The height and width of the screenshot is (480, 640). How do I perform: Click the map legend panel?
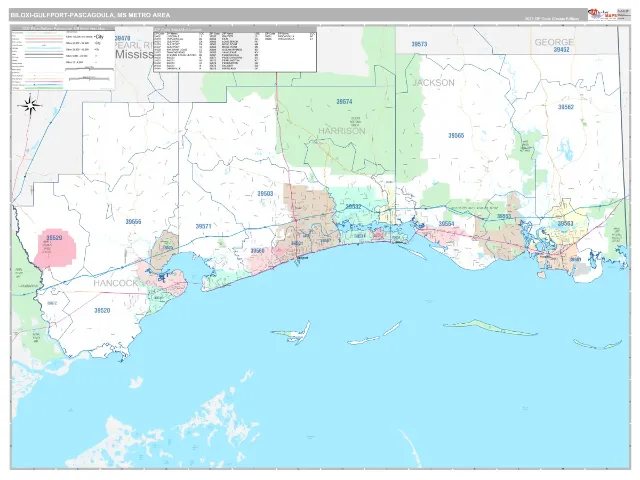(63, 58)
